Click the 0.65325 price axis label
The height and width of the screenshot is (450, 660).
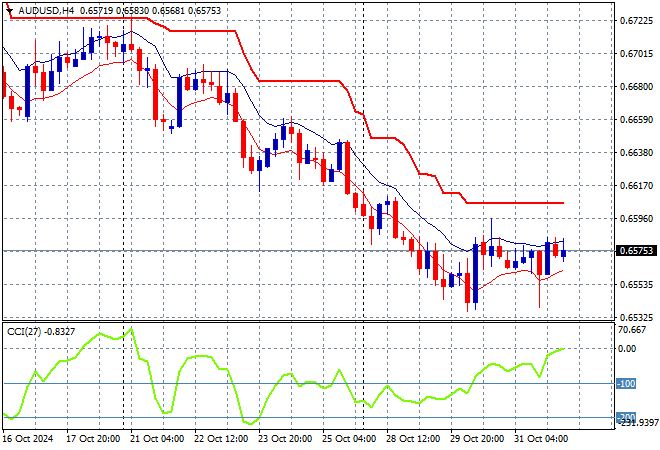(x=636, y=317)
